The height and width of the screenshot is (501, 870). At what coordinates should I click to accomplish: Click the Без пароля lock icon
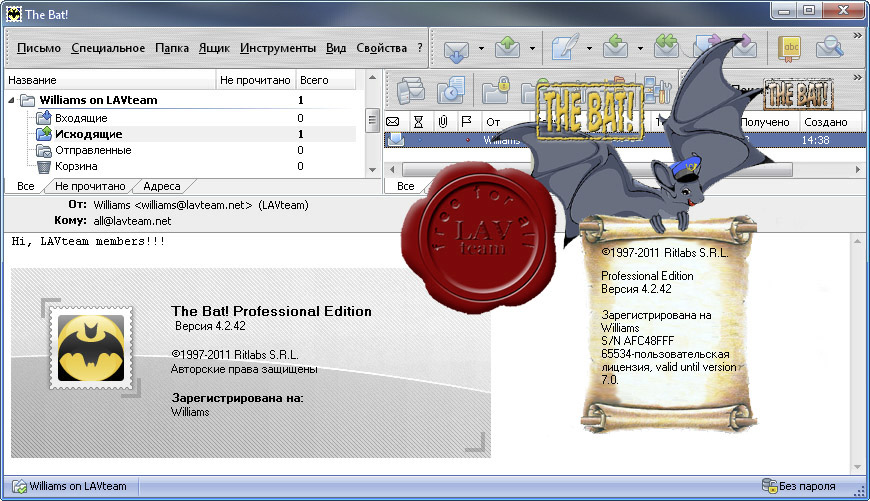769,486
